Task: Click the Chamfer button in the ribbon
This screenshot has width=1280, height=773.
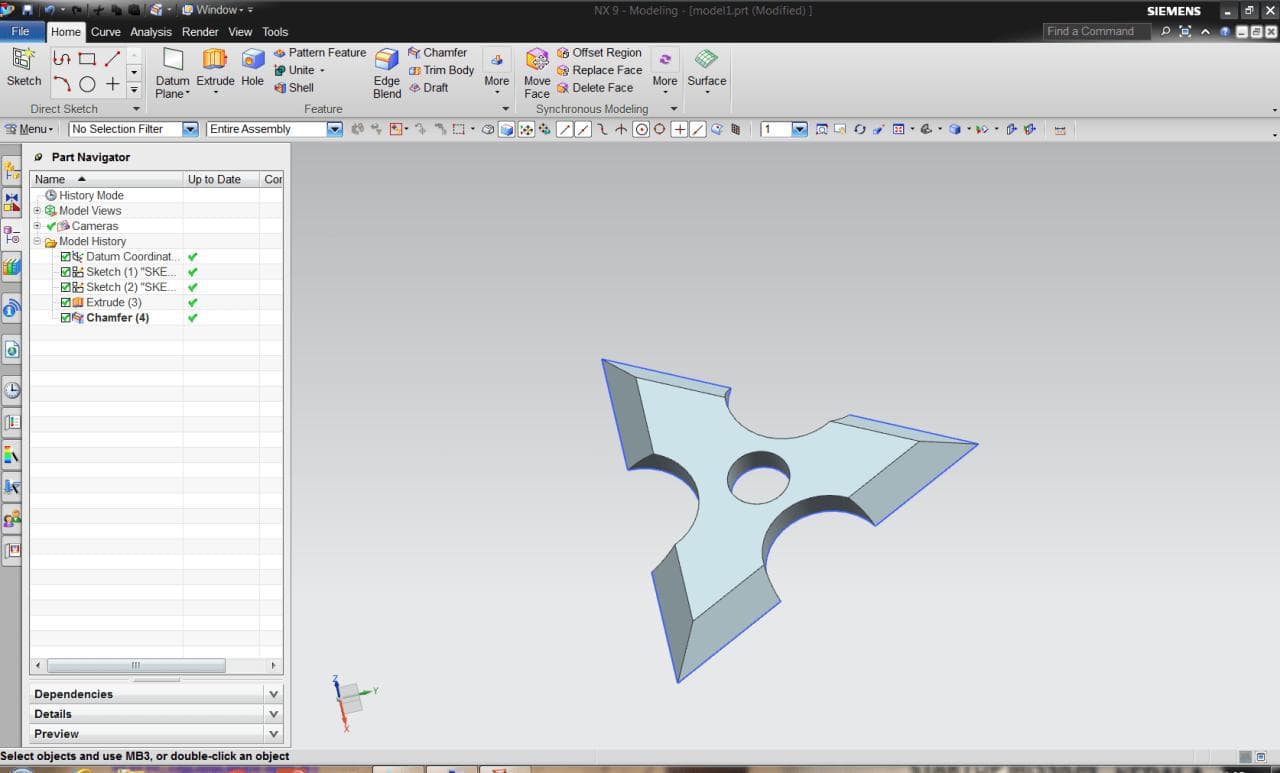Action: pos(438,53)
